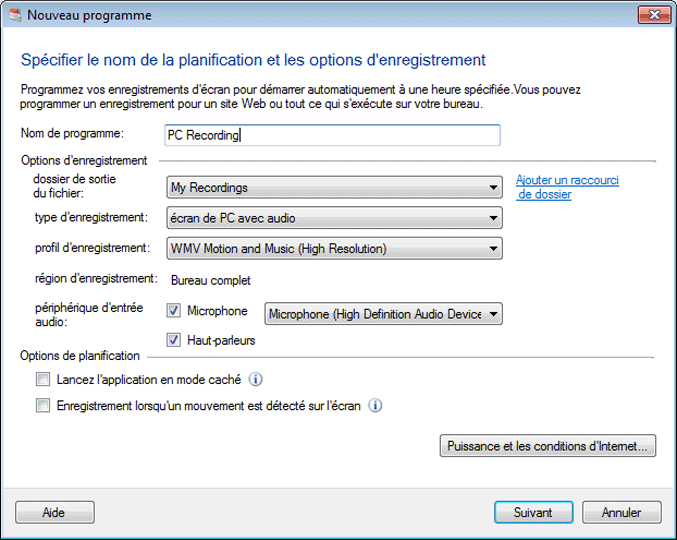Open Puissance et les conditions d'Internet
Viewport: 677px width, 540px height.
[547, 446]
